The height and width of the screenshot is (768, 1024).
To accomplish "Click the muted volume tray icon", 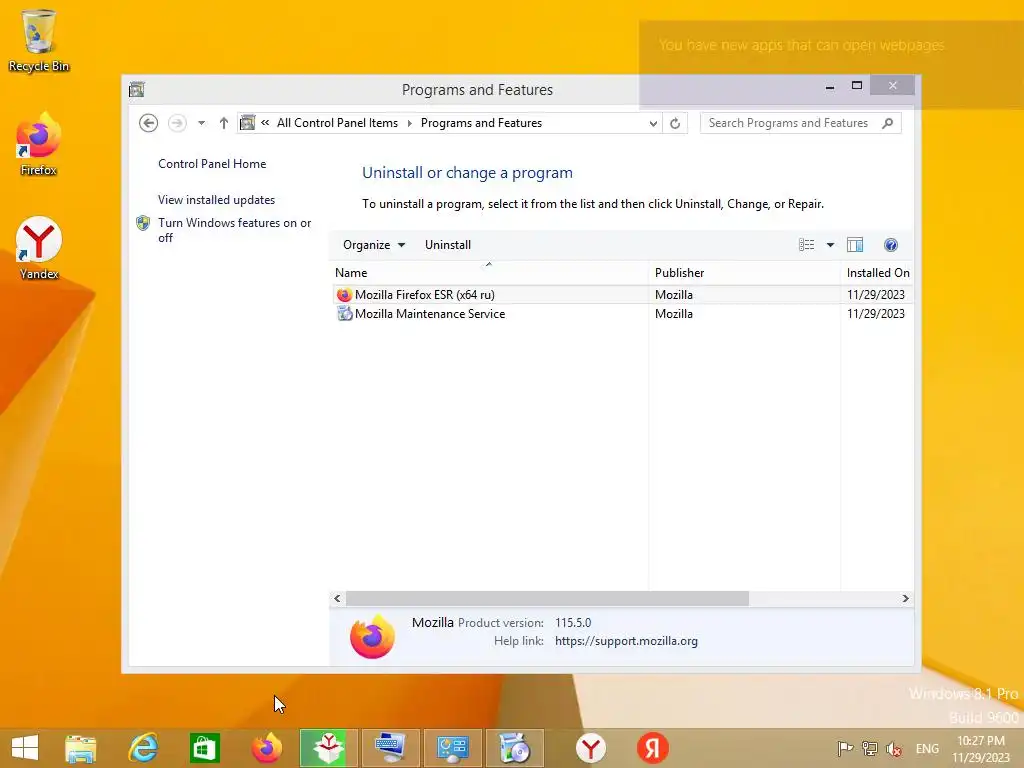I will coord(893,748).
